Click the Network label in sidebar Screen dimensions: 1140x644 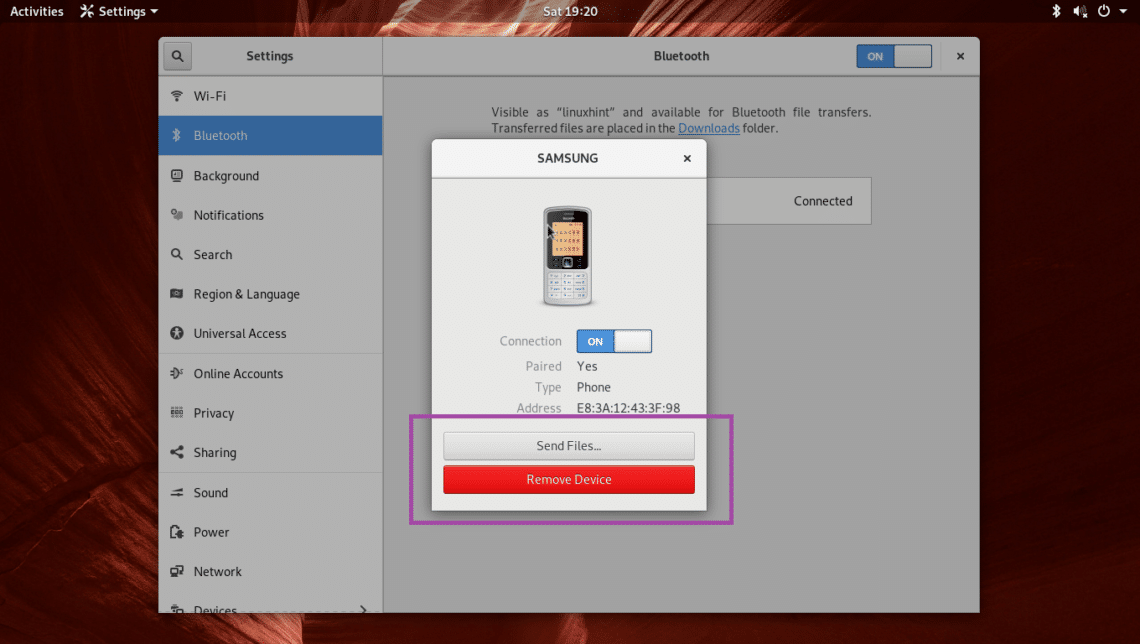[217, 571]
